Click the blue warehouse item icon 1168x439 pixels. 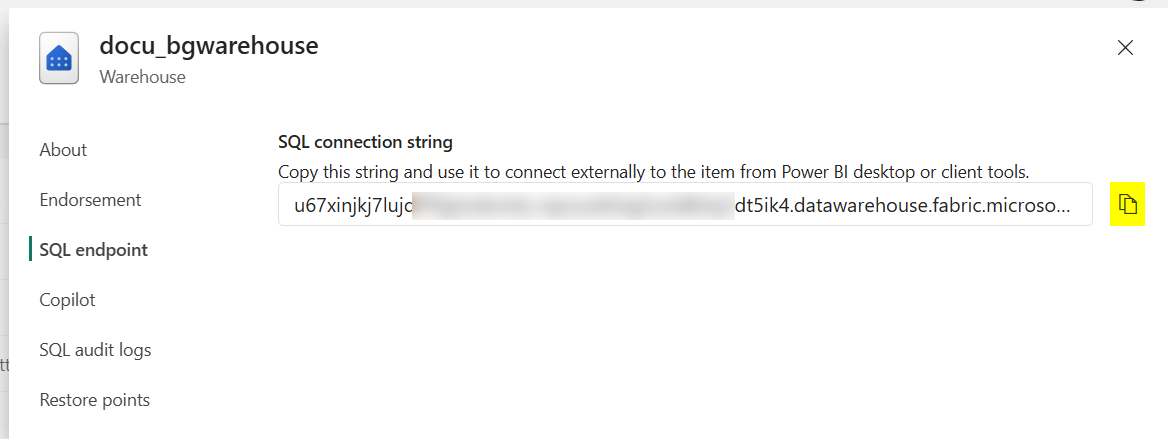tap(59, 60)
